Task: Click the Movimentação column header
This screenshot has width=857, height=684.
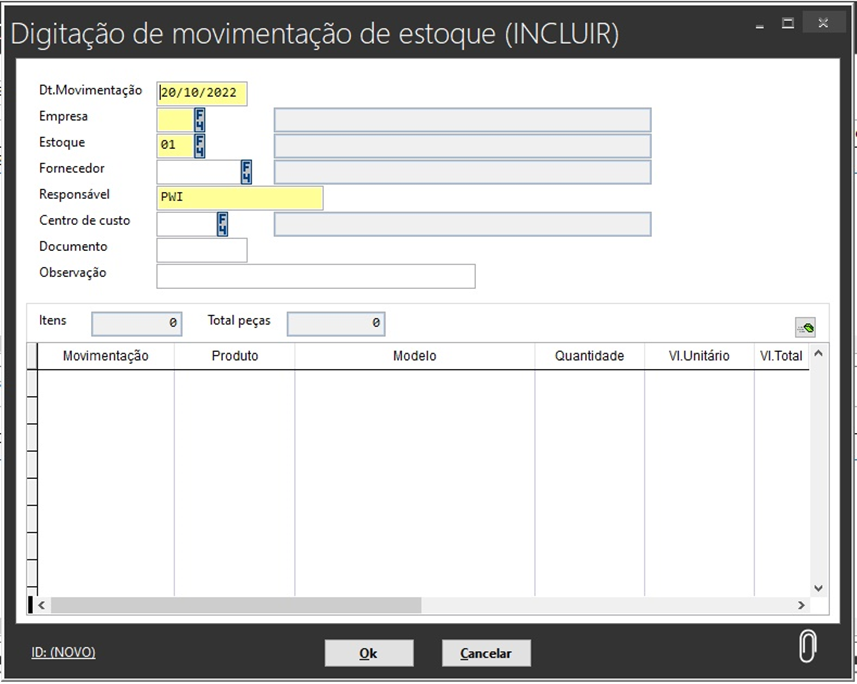Action: (x=106, y=356)
